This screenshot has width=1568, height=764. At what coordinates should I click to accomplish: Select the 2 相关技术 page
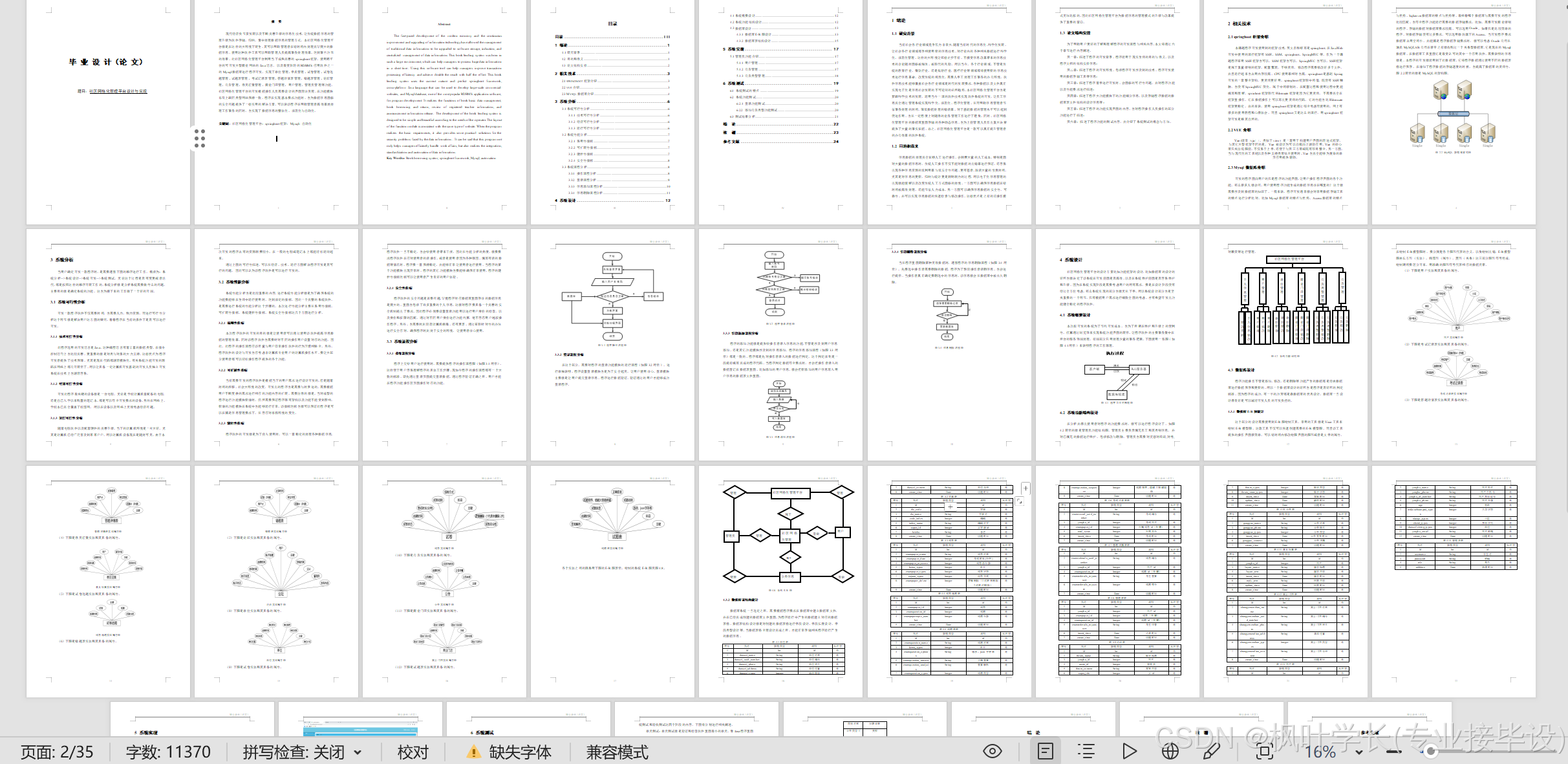(x=1285, y=112)
